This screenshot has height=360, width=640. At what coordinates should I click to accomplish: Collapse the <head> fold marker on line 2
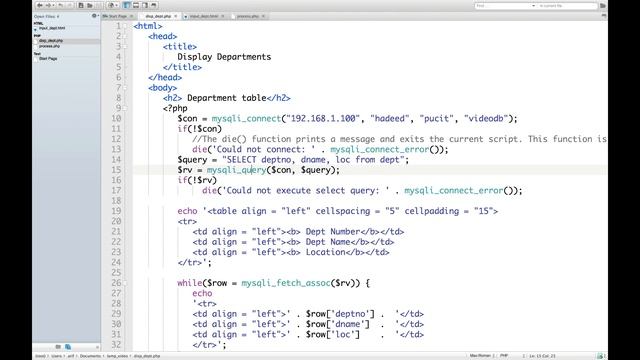click(x=125, y=36)
